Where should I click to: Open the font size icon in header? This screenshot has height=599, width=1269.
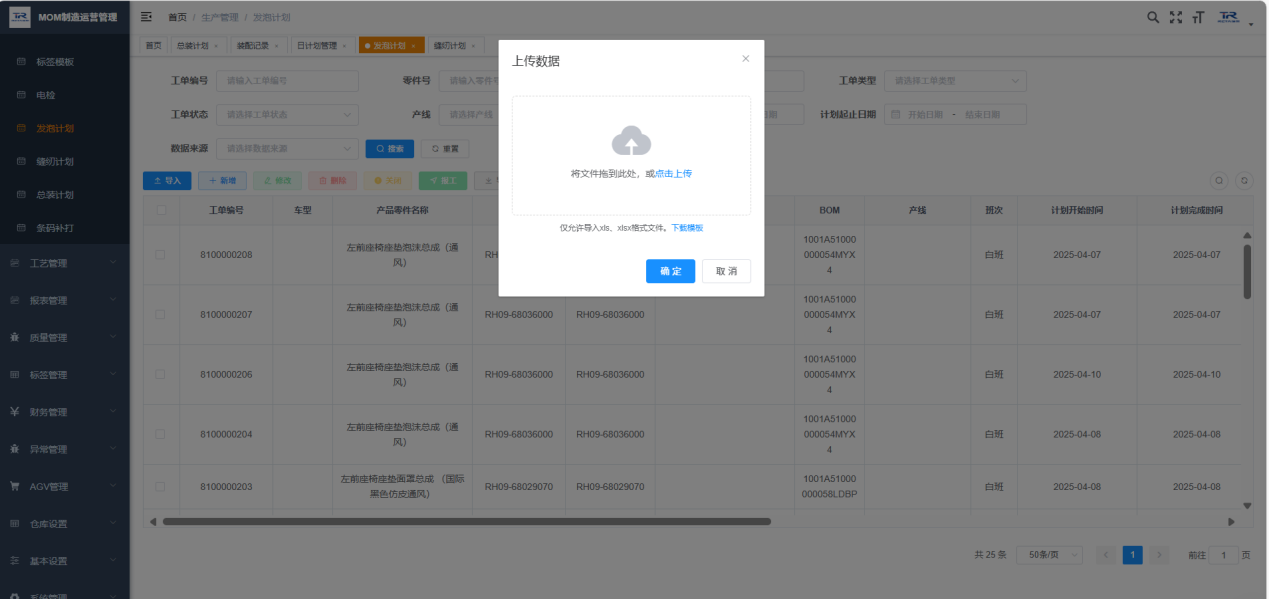click(1198, 17)
